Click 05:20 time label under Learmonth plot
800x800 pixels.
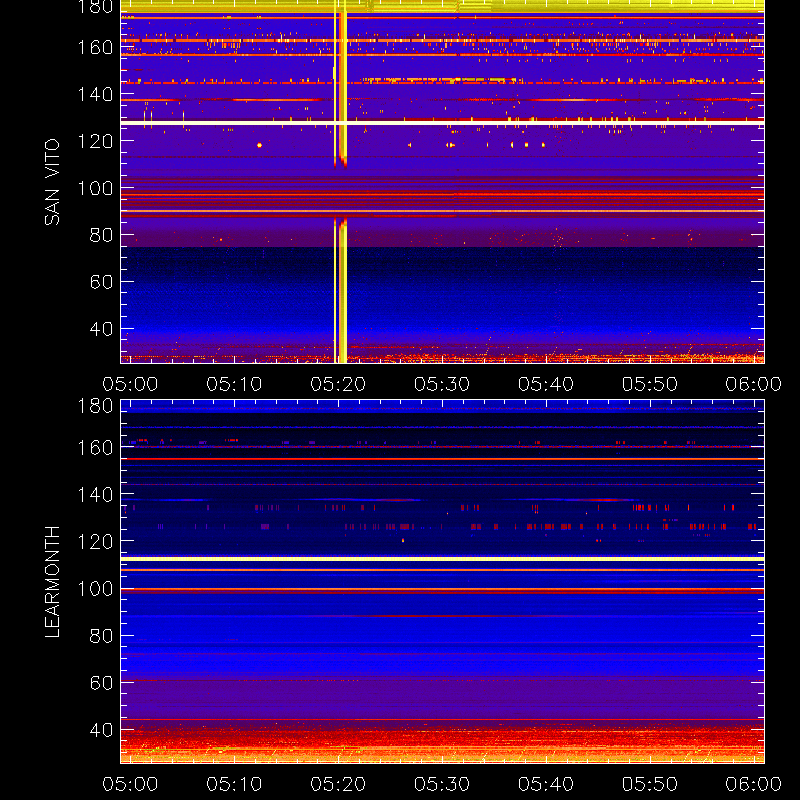338,784
